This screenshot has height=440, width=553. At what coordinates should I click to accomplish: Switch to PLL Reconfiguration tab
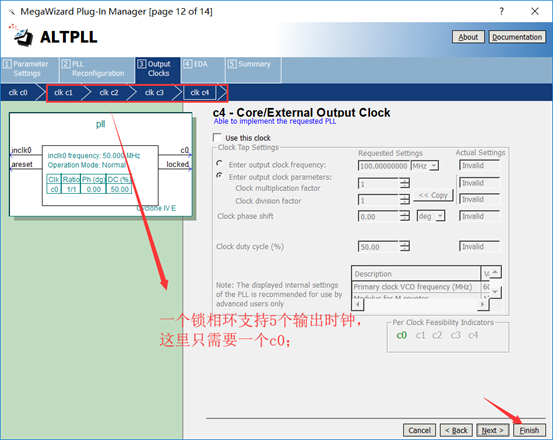97,69
